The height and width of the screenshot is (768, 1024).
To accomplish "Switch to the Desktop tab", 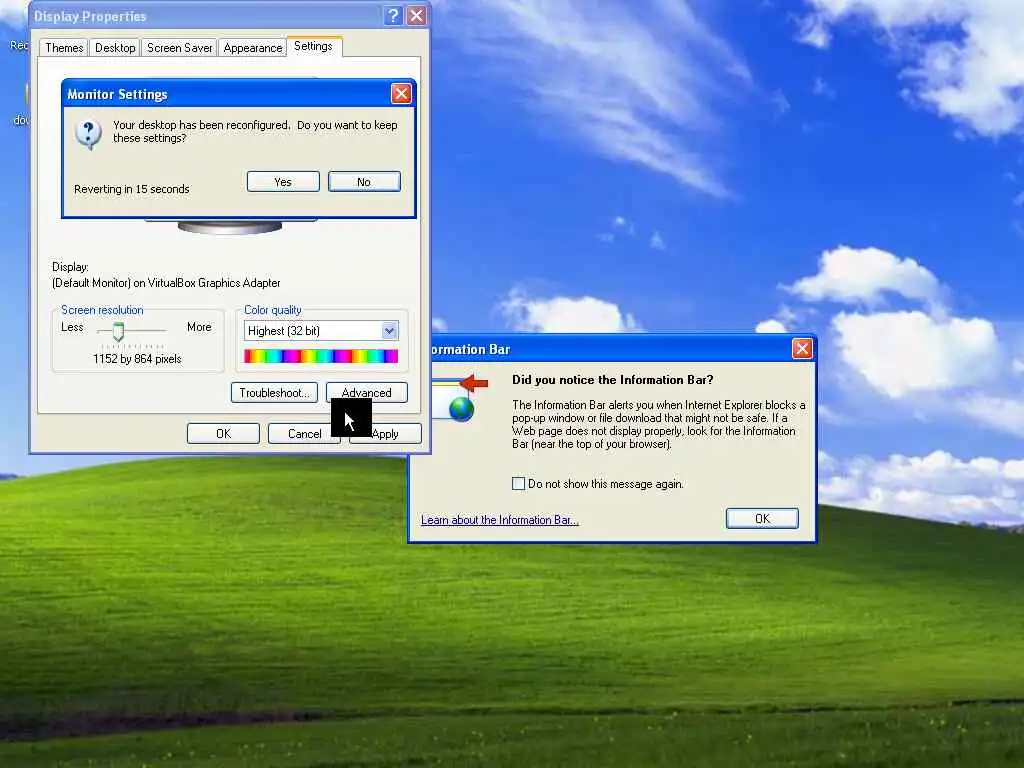I will (x=115, y=48).
